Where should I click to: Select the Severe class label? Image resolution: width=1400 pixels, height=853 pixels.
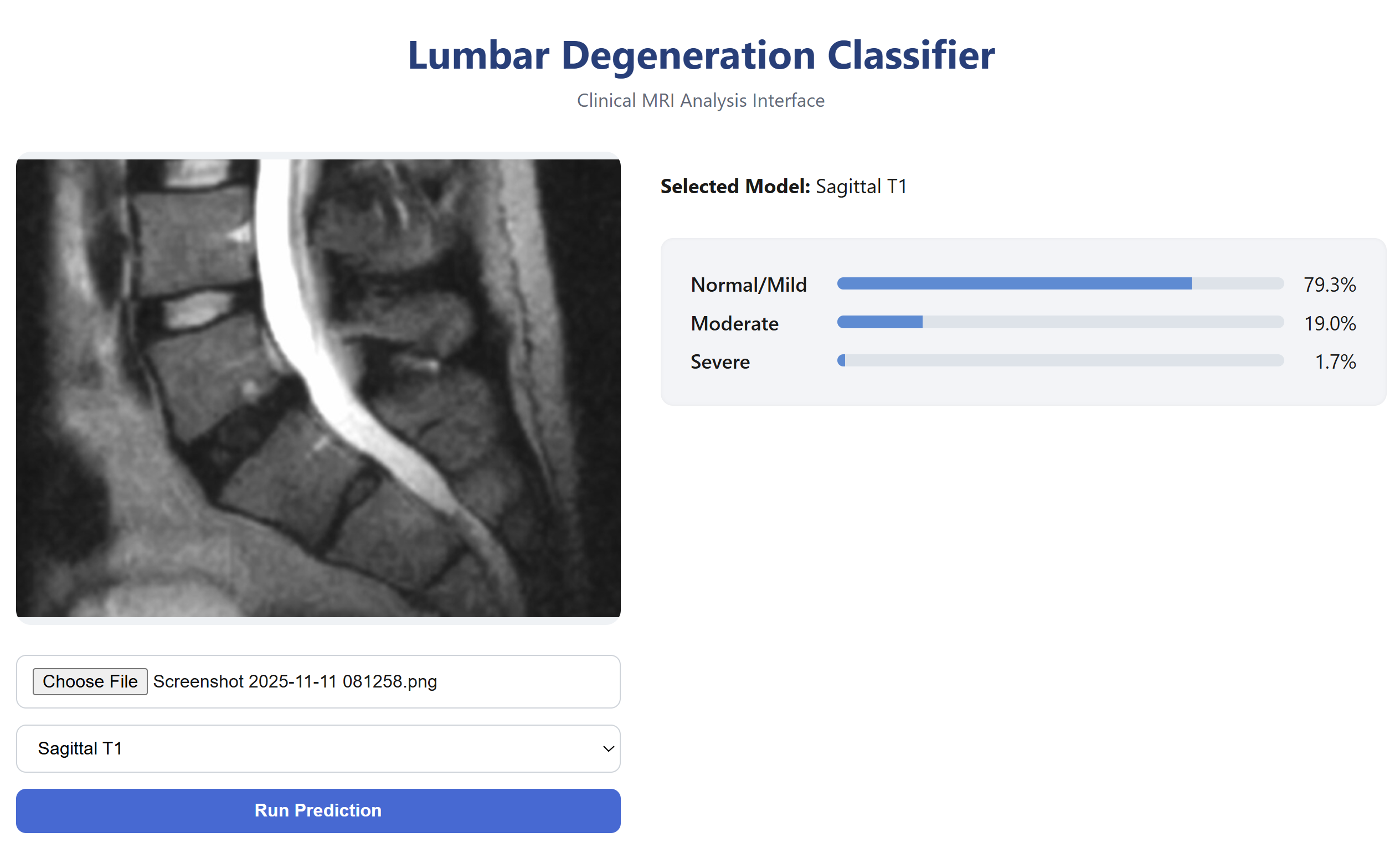[x=720, y=362]
